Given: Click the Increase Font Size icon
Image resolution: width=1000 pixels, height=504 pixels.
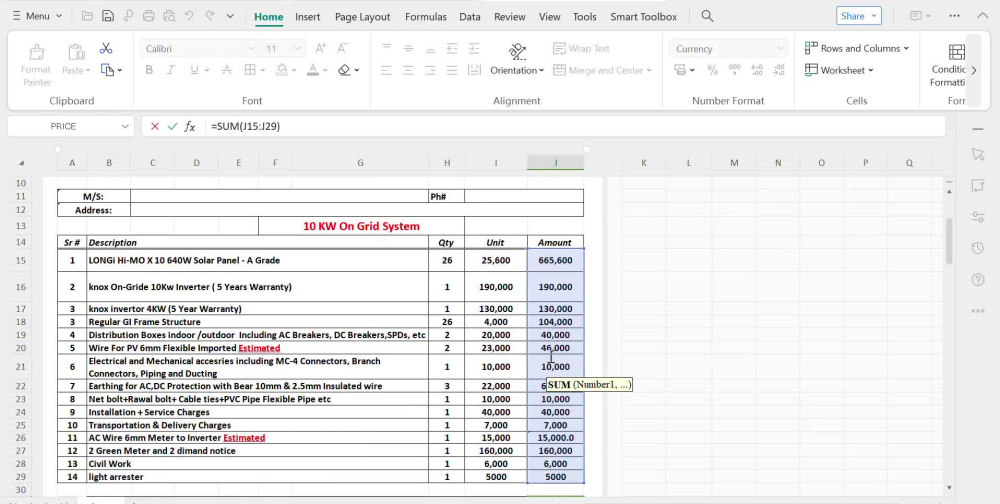Looking at the screenshot, I should pos(321,48).
